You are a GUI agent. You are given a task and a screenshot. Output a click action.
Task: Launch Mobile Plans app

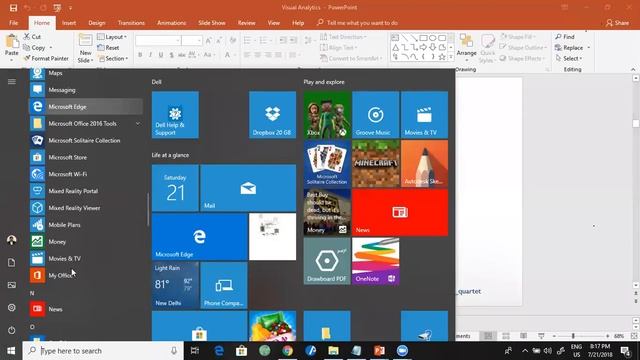point(86,224)
